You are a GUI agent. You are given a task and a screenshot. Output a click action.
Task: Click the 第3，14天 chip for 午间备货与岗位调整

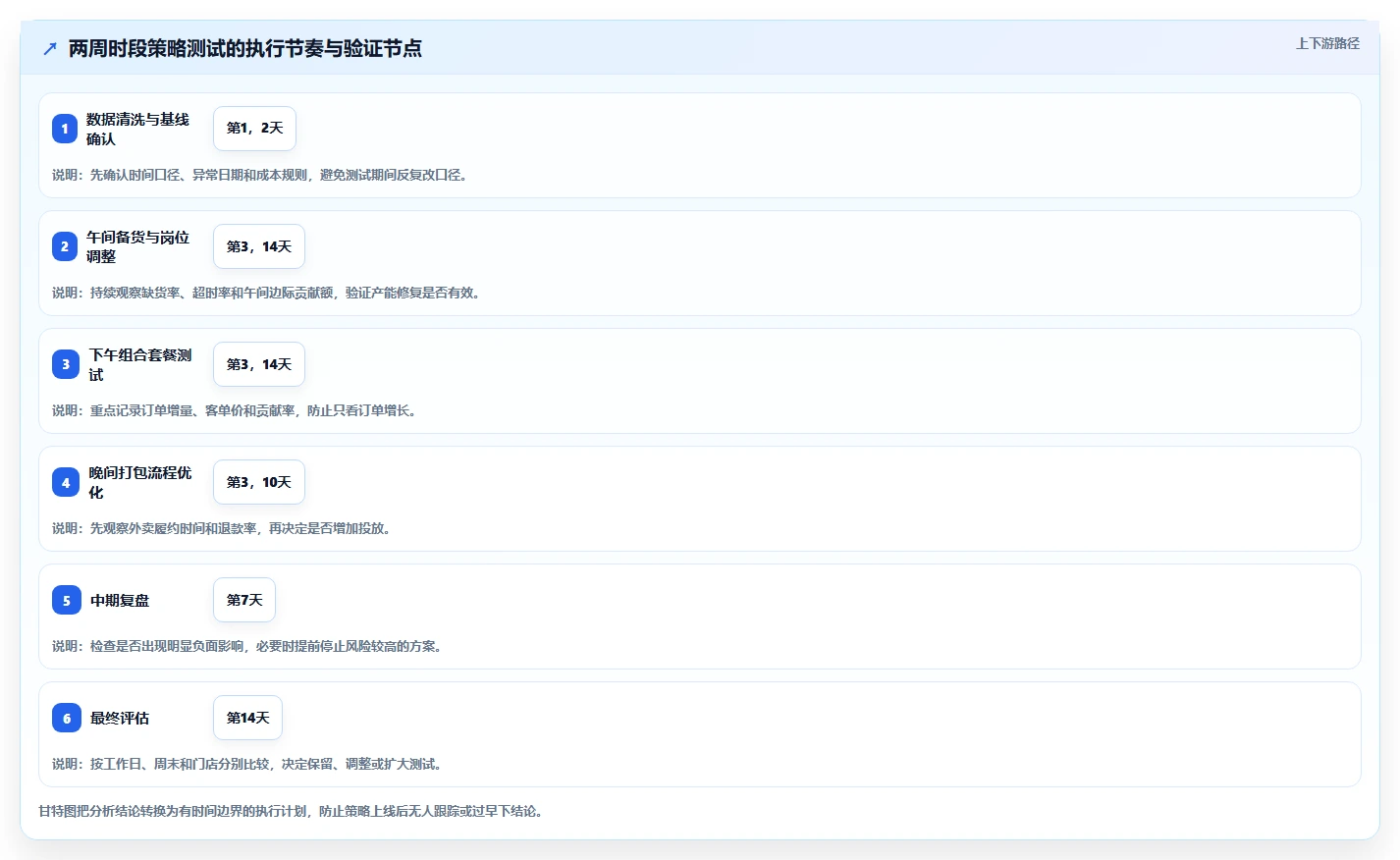pyautogui.click(x=259, y=246)
